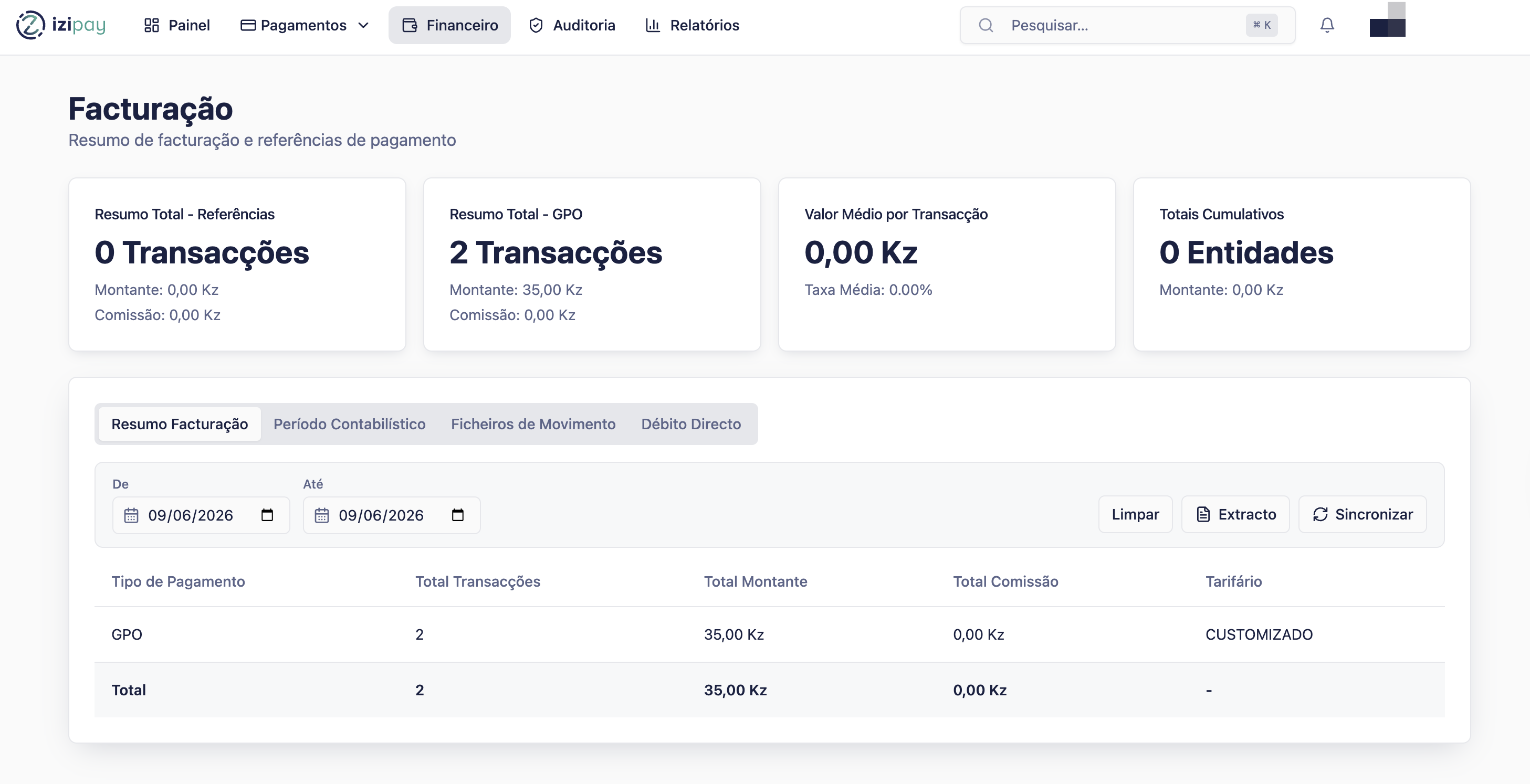The image size is (1530, 784).
Task: Click CUSTOMIZADO tarifário value
Action: pos(1259,634)
